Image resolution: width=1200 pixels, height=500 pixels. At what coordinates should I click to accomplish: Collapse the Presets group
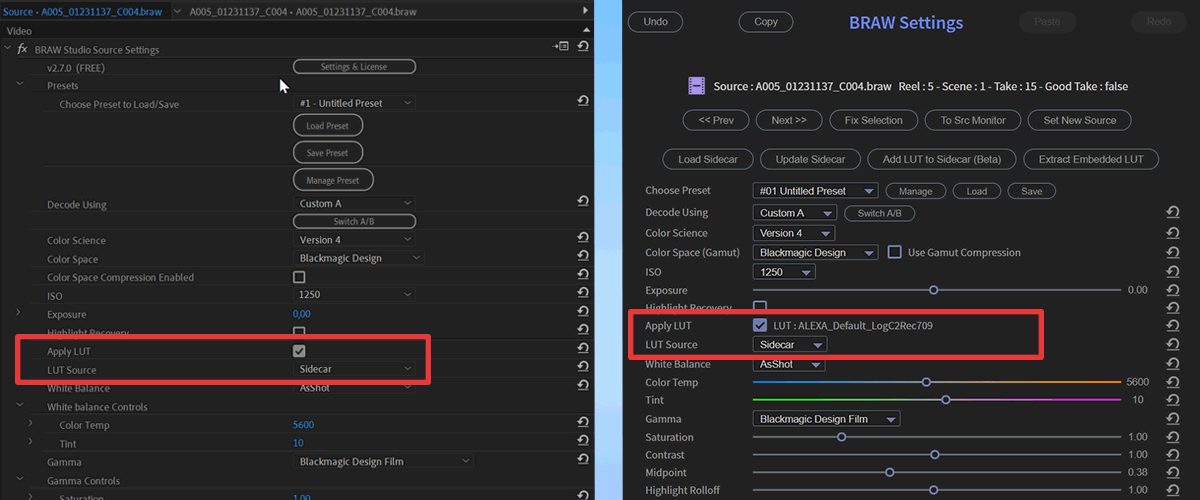pos(20,85)
